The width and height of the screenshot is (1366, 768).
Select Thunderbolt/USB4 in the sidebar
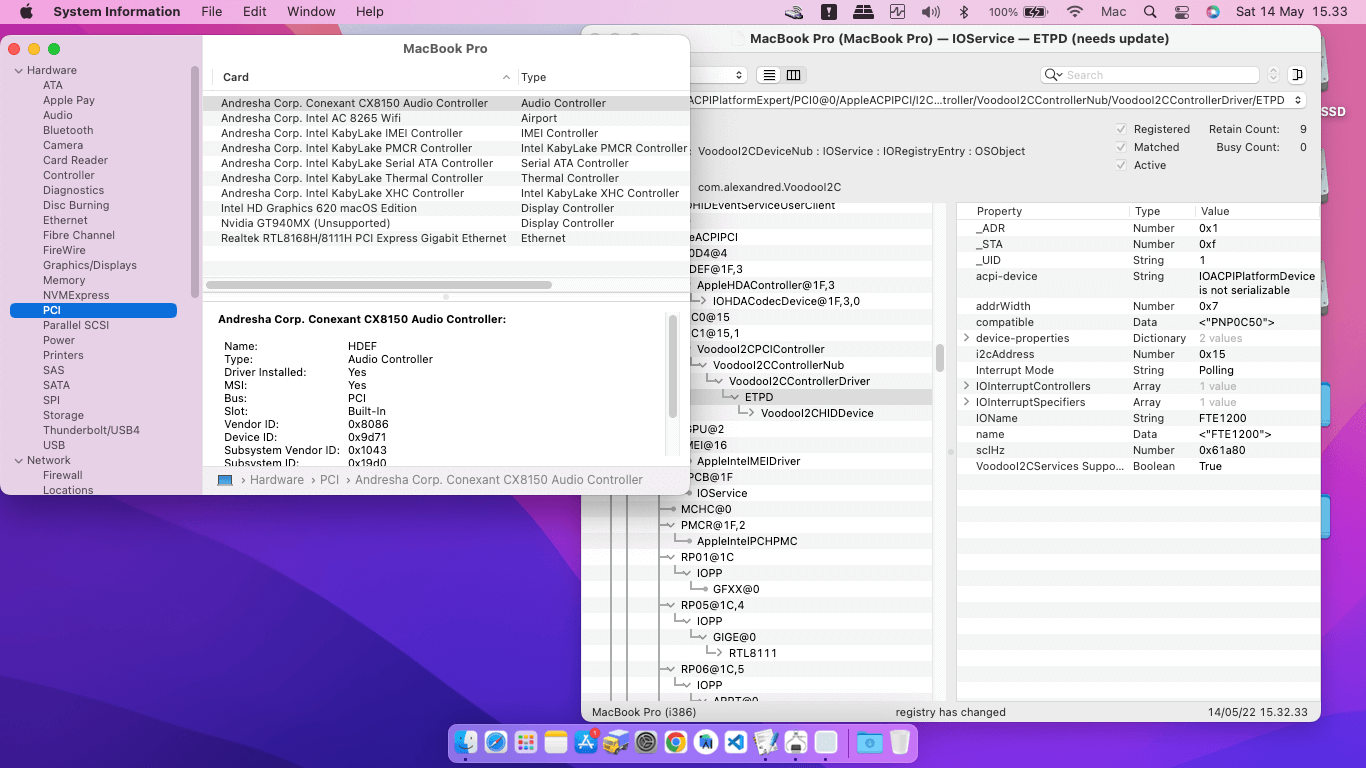tap(91, 430)
